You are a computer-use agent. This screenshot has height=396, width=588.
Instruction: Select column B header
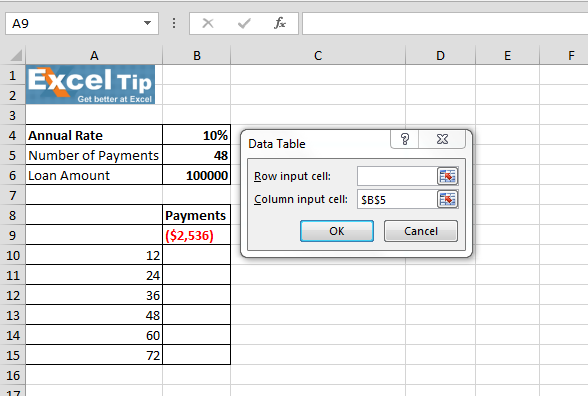[x=196, y=56]
